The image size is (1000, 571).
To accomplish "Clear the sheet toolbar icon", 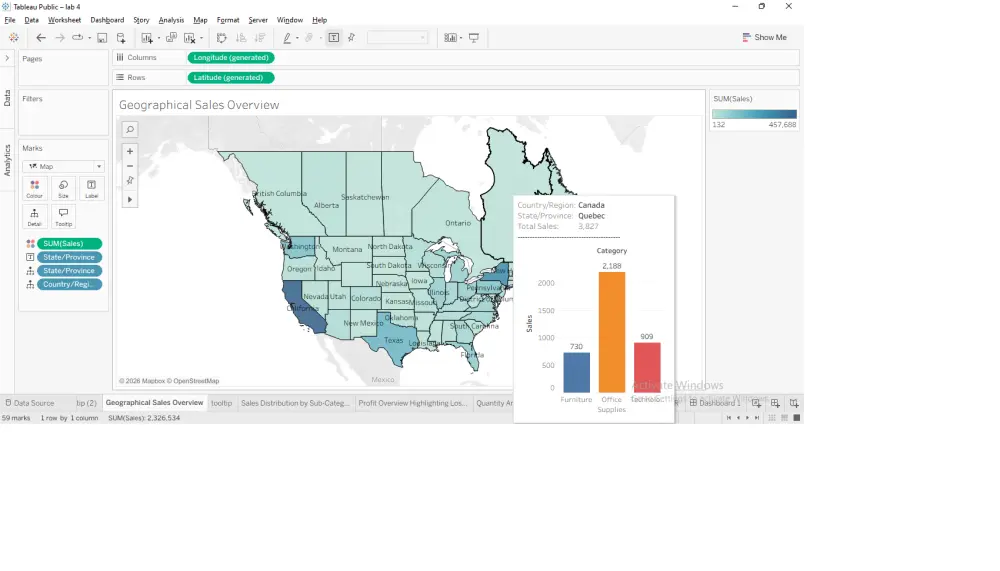I will pyautogui.click(x=189, y=38).
